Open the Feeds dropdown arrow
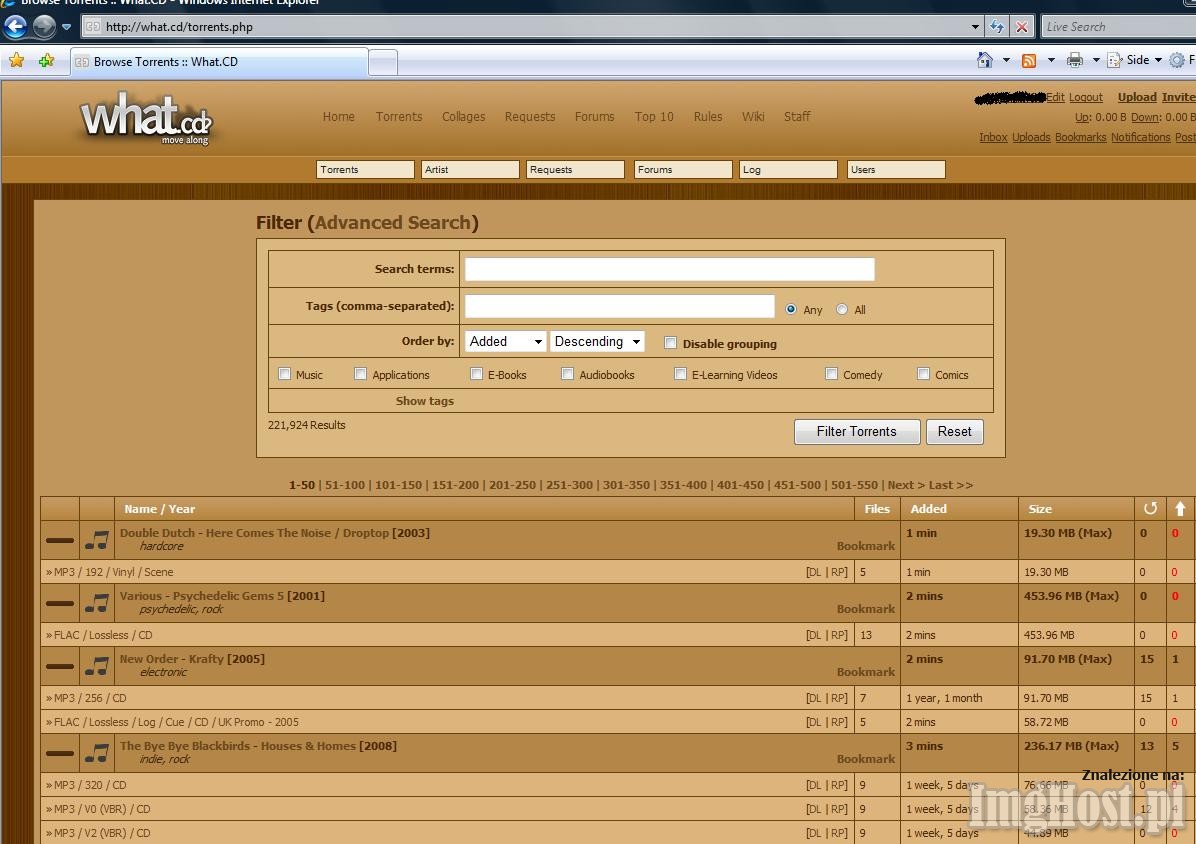This screenshot has width=1196, height=844. coord(1051,59)
